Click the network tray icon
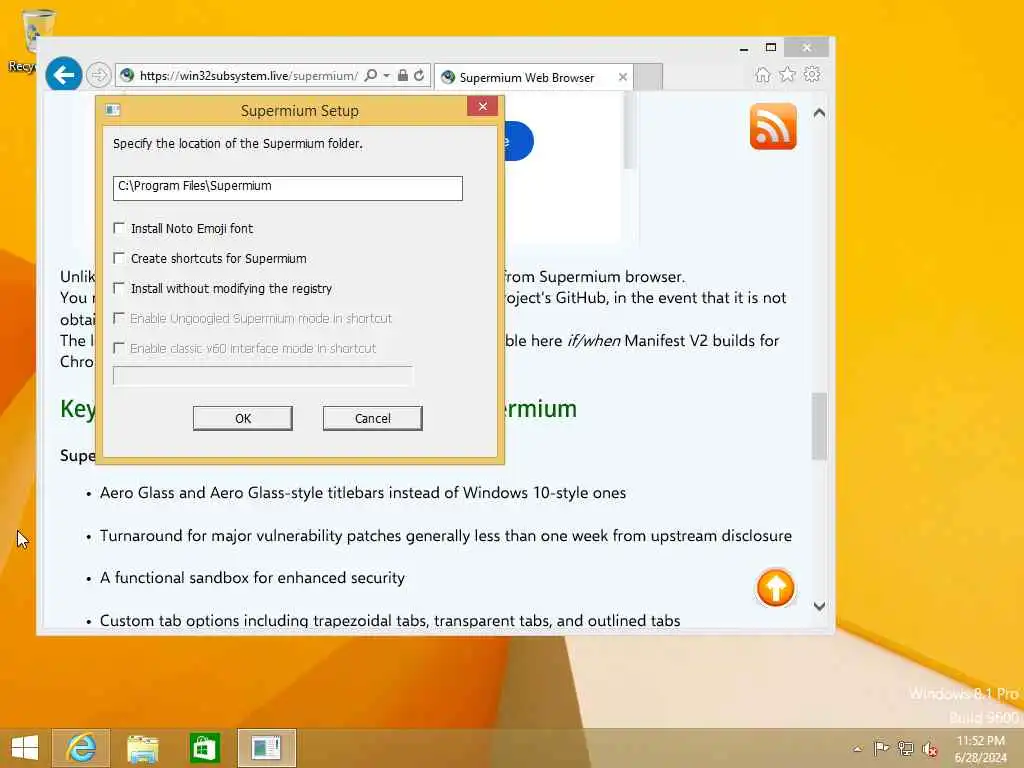Image resolution: width=1024 pixels, height=768 pixels. coord(906,748)
